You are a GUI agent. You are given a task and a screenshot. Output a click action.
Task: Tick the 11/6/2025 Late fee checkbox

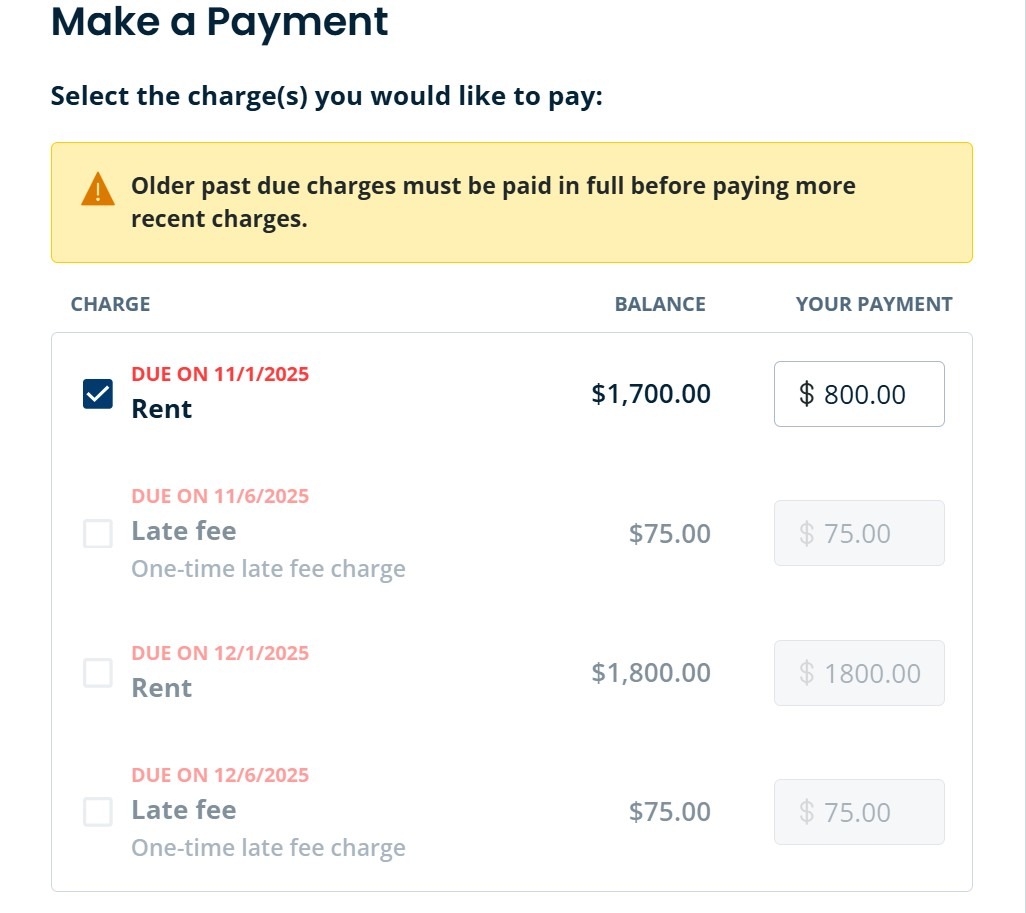(x=98, y=534)
